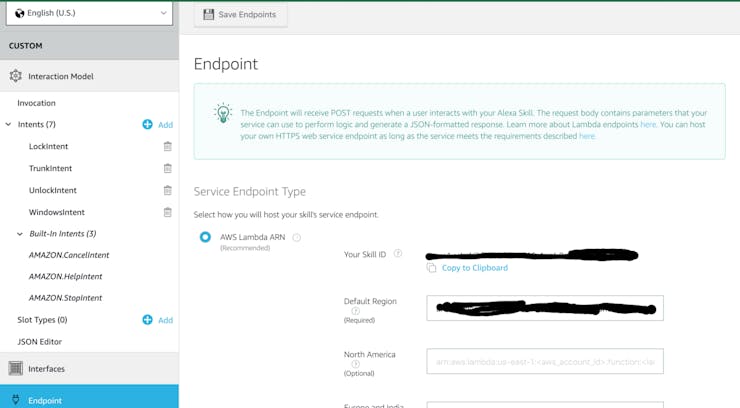The image size is (740, 408).
Task: Collapse the Built-In Intents (3) chevron
Action: coord(20,234)
